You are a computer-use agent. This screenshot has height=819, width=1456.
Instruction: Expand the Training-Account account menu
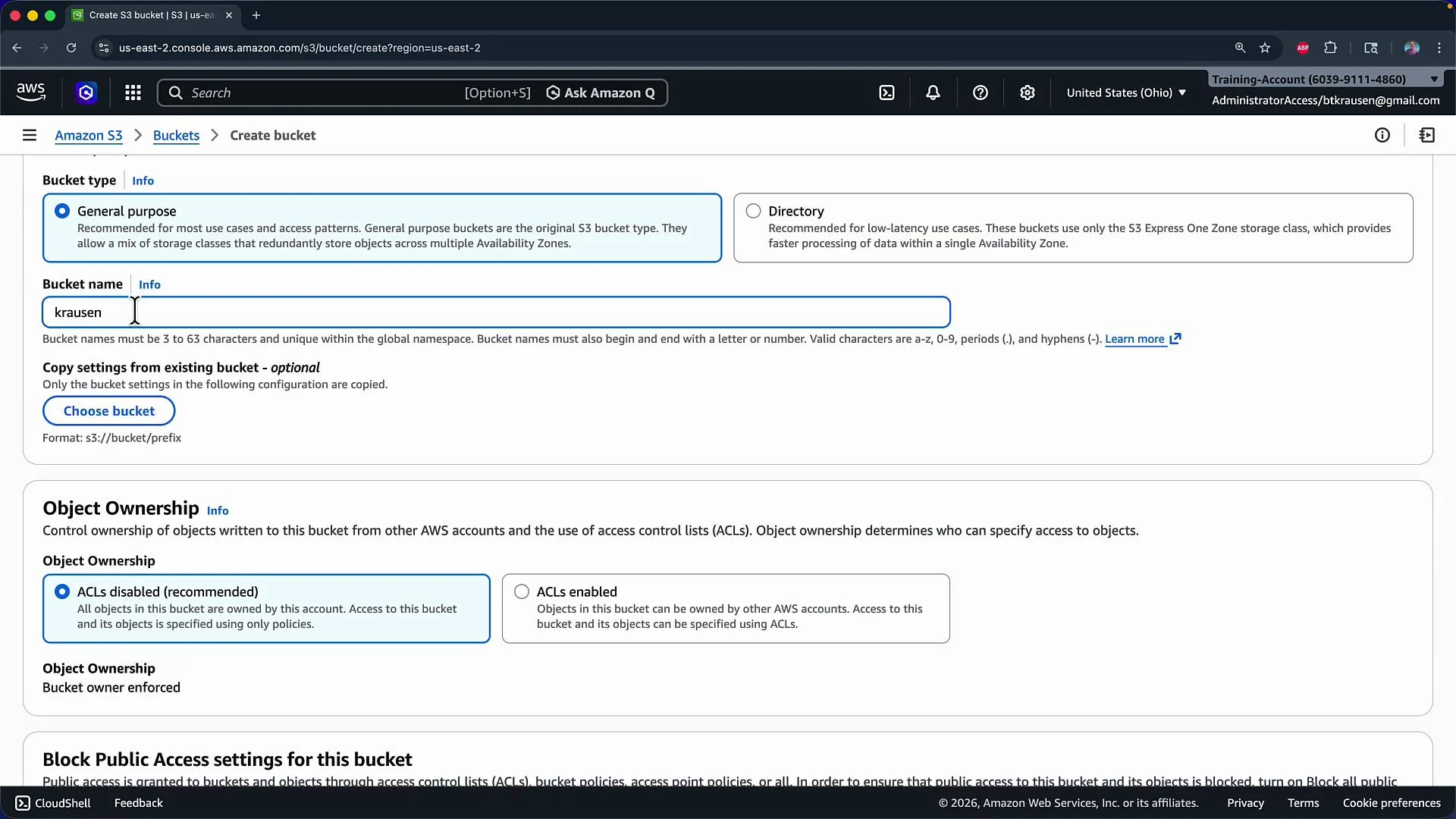click(x=1325, y=79)
